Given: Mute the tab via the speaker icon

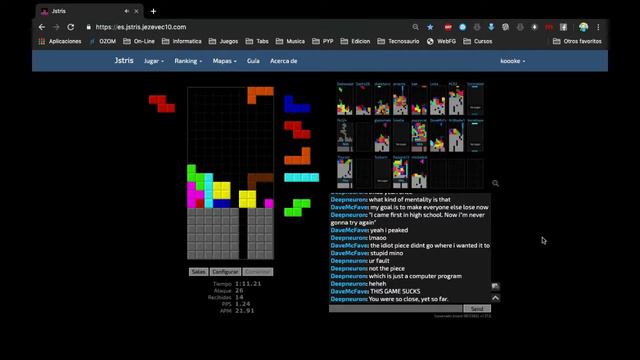Looking at the screenshot, I should (127, 11).
